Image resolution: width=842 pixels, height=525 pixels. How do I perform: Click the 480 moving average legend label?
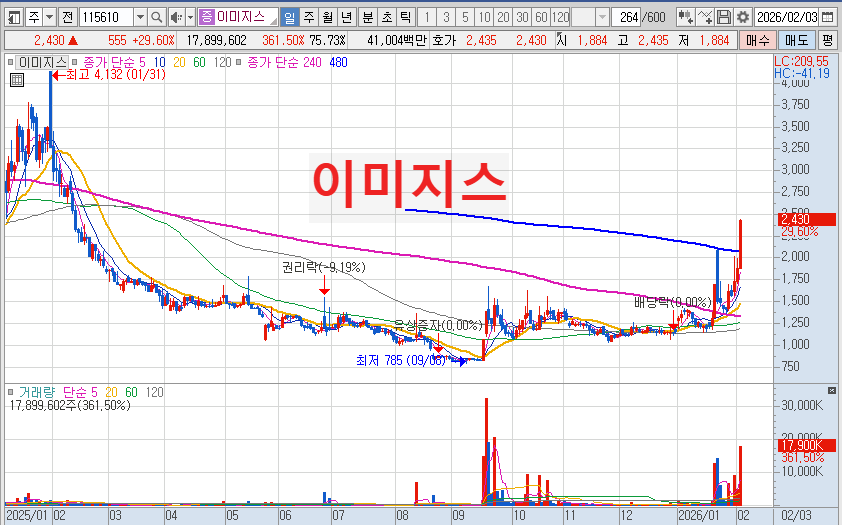click(x=338, y=62)
